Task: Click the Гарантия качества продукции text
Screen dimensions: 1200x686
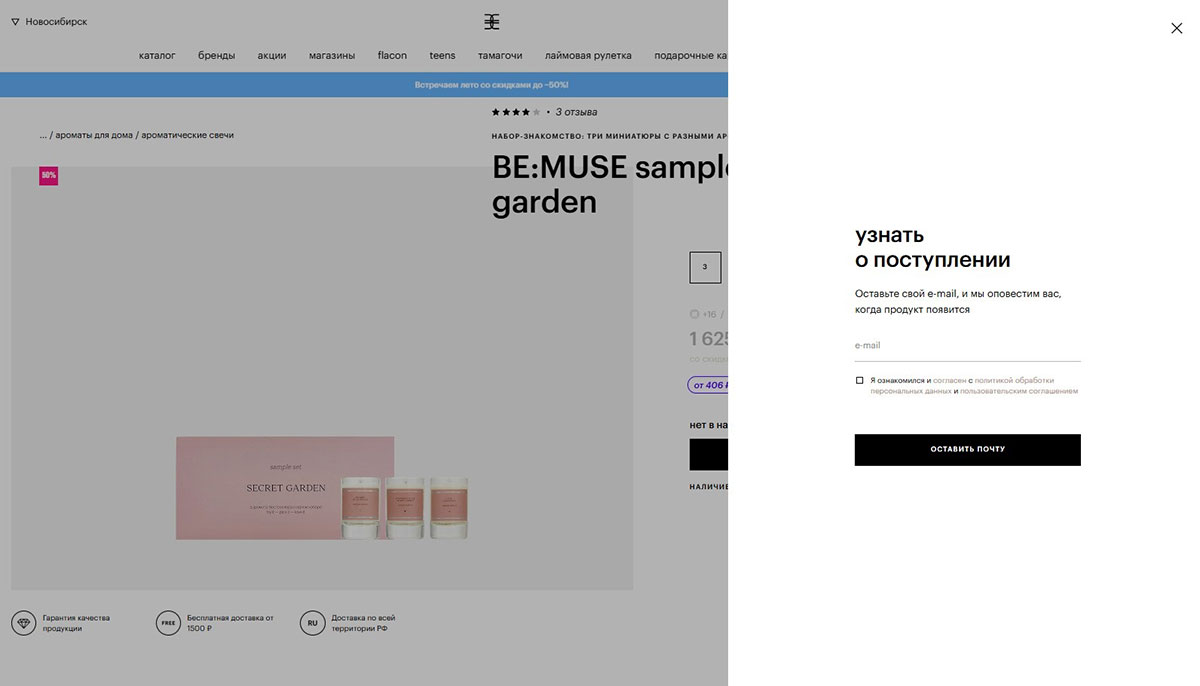Action: (76, 623)
